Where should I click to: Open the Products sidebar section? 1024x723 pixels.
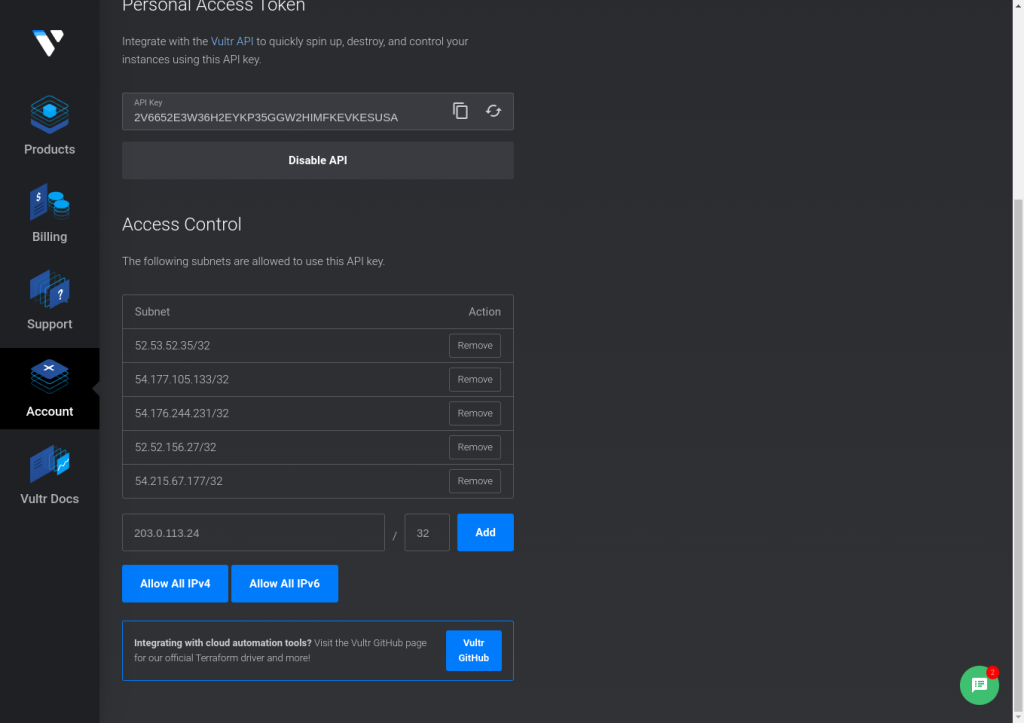tap(49, 125)
